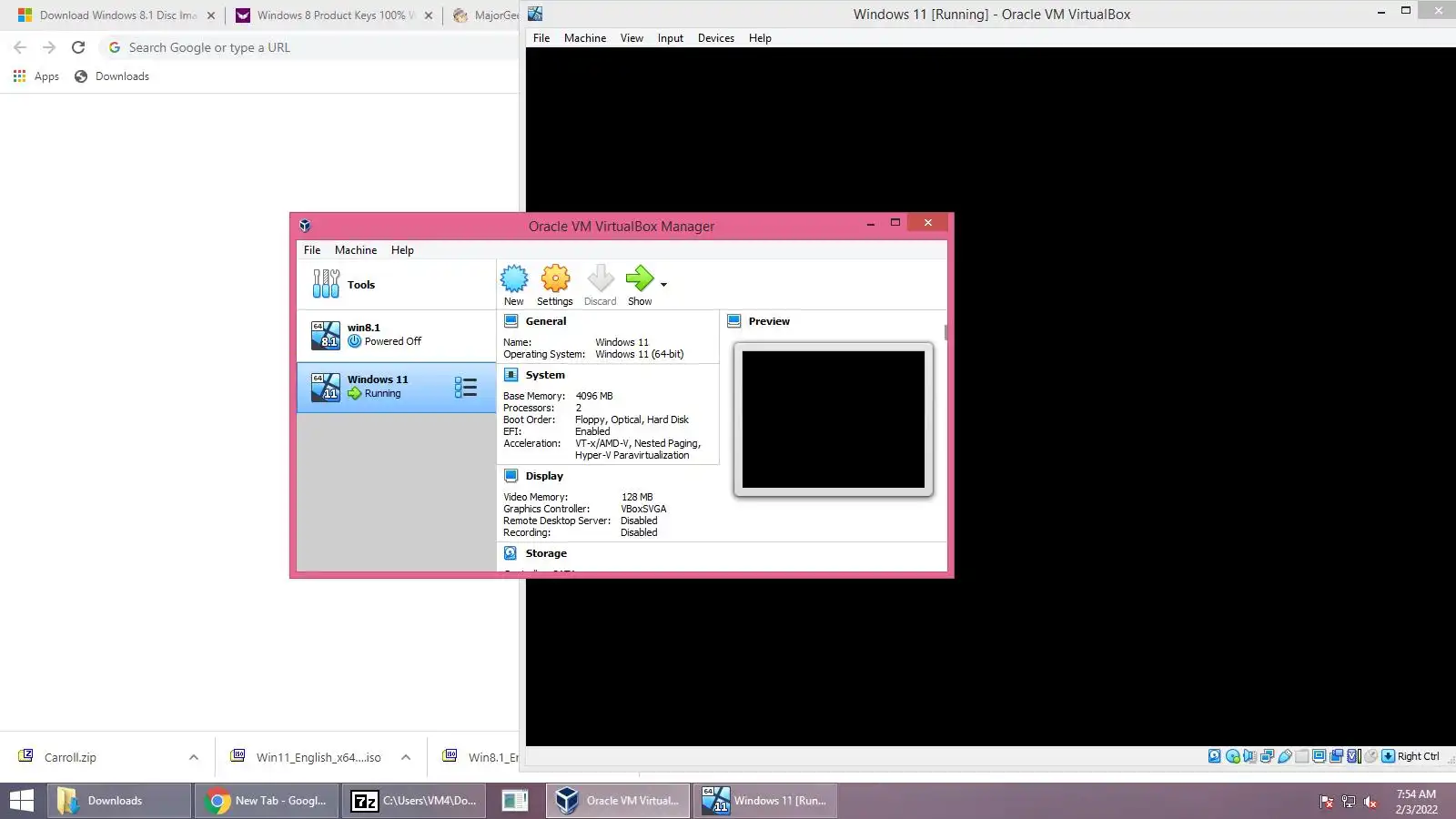
Task: Click the Chrome forward arrow
Action: click(x=49, y=47)
